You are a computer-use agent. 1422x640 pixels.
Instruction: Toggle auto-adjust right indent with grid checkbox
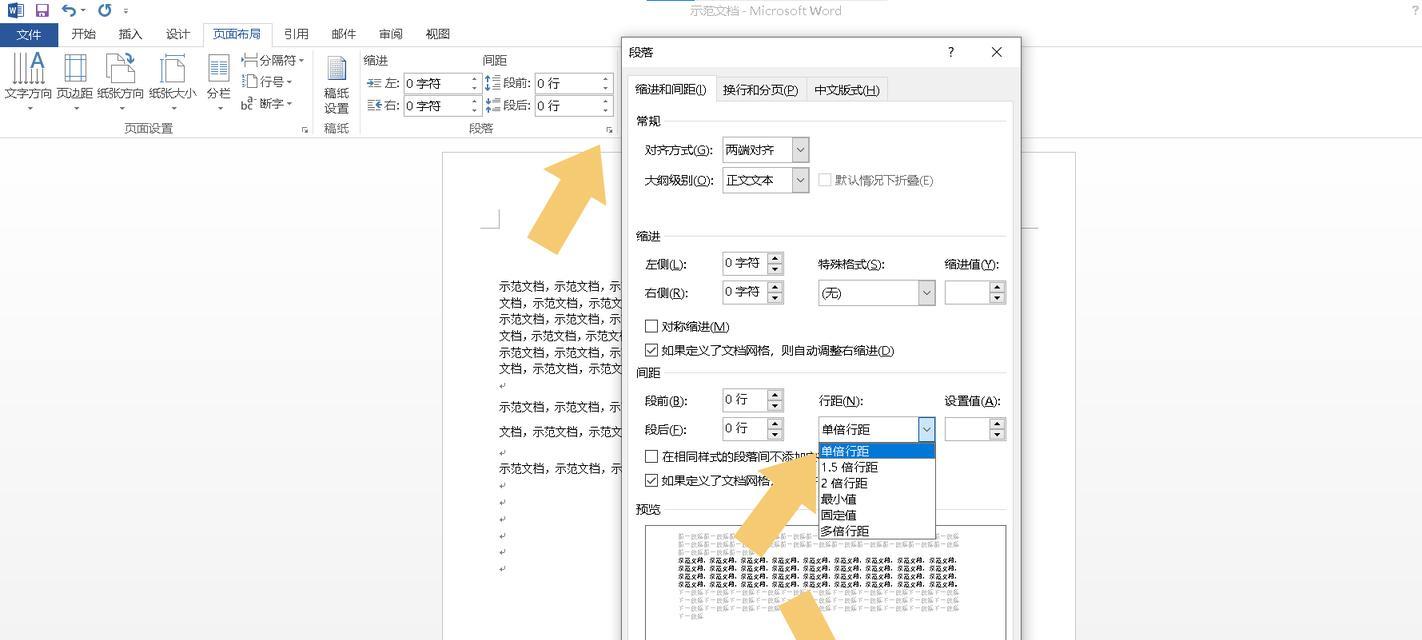pos(652,350)
